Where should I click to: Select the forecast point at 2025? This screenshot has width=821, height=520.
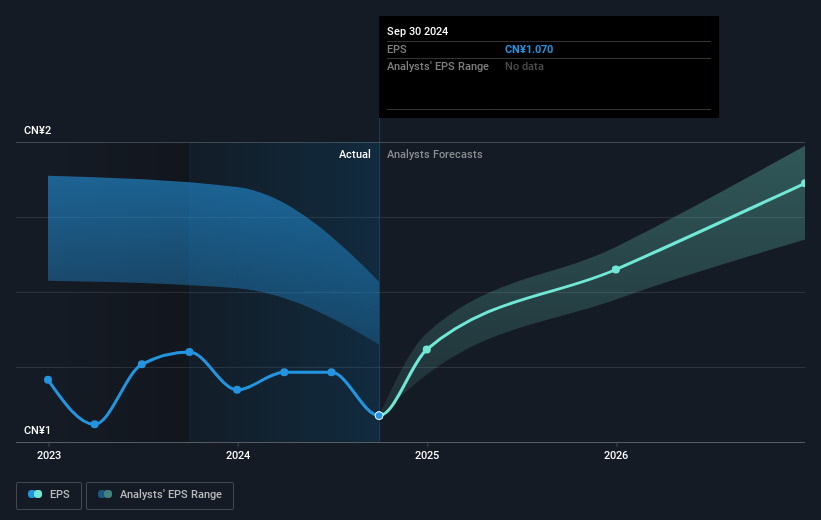[x=427, y=349]
